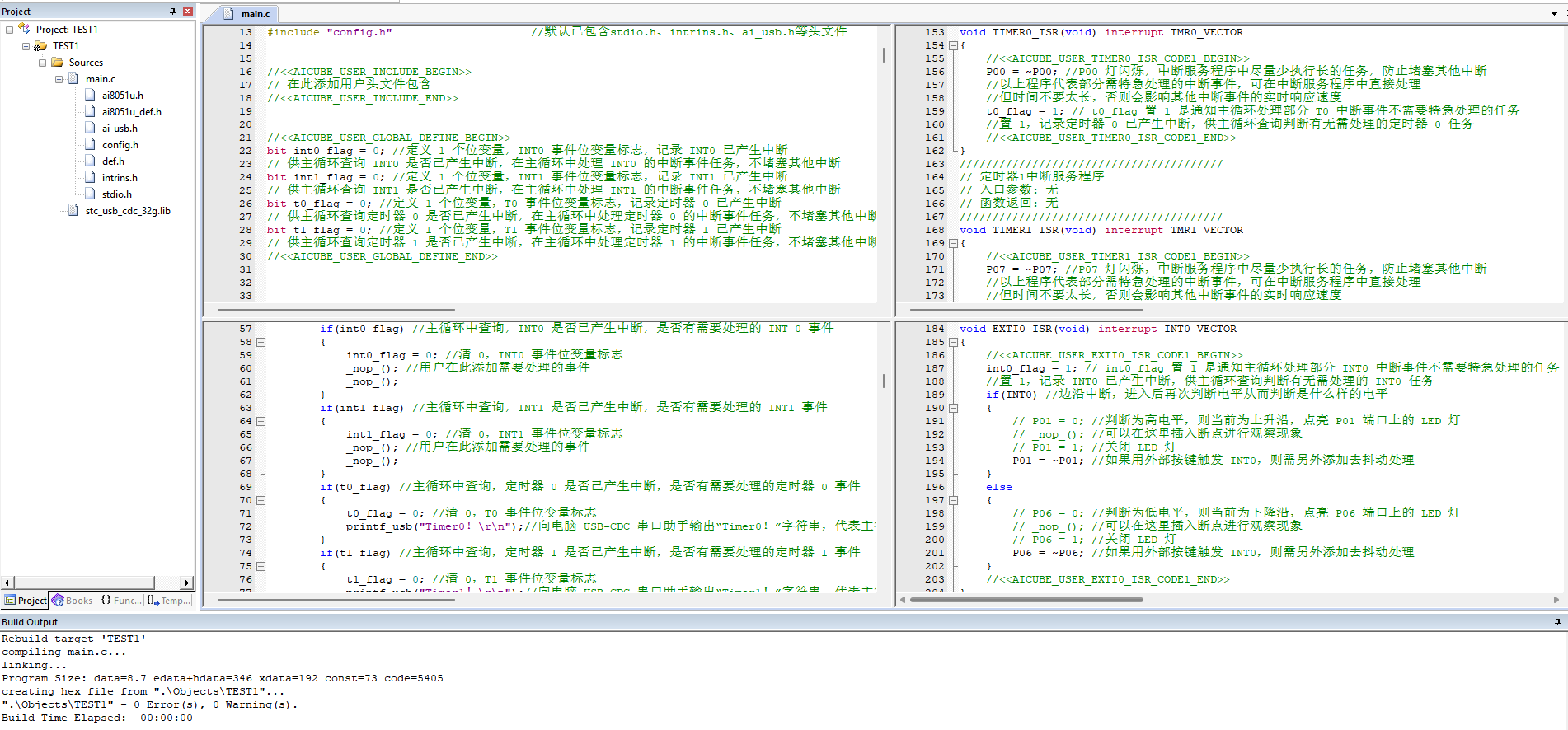Click the file icon for stc_usb_cdc_32g.lib
The image size is (1568, 730).
[74, 210]
